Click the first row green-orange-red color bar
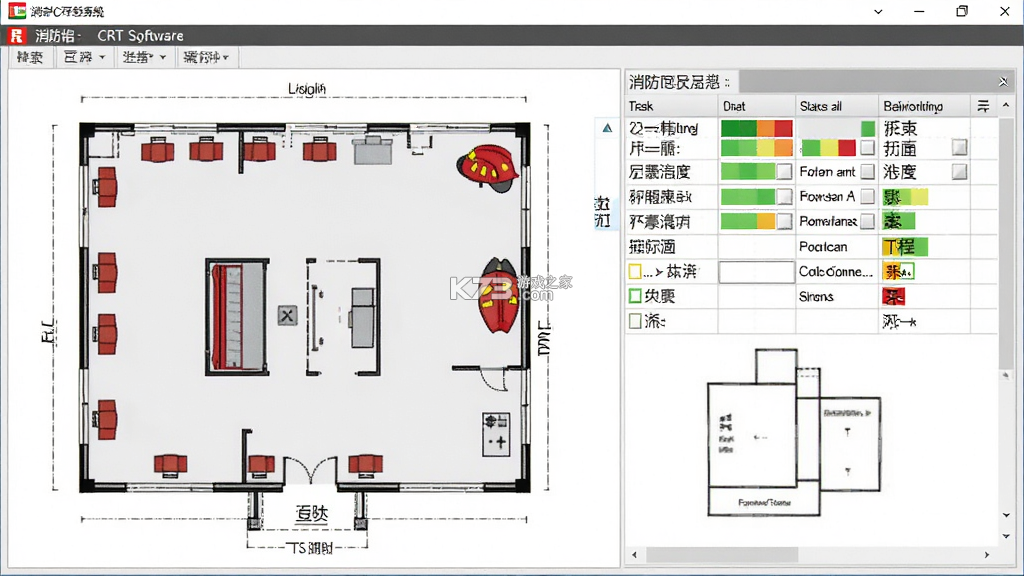This screenshot has height=576, width=1024. pos(756,128)
